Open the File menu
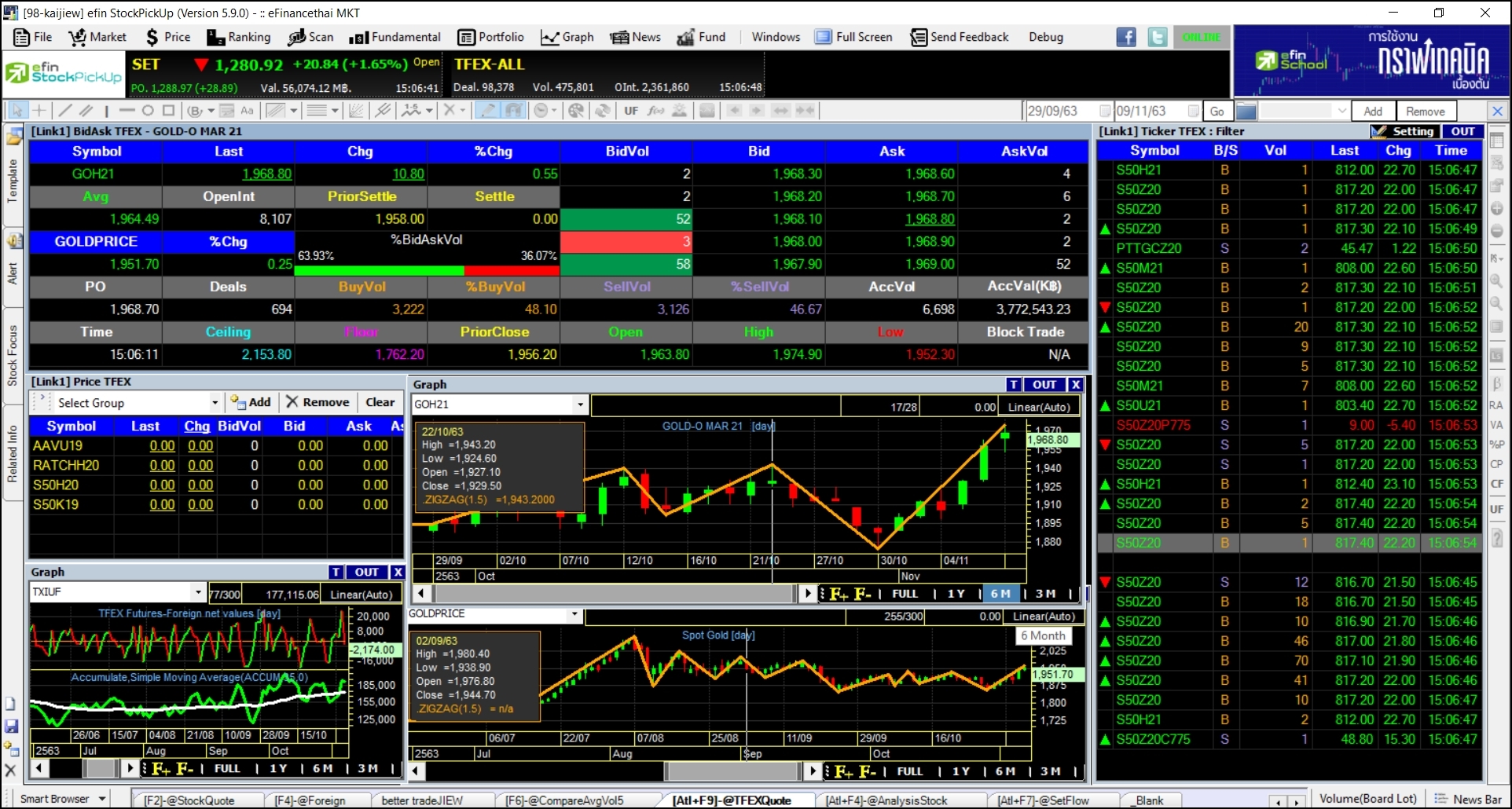The width and height of the screenshot is (1512, 809). coord(33,37)
